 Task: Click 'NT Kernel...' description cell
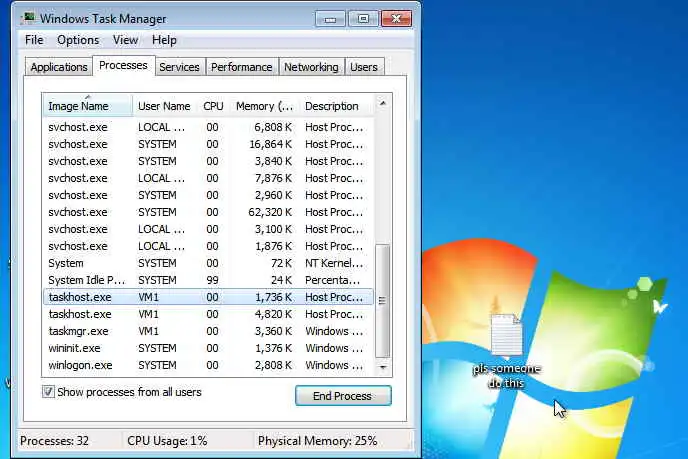click(x=334, y=263)
